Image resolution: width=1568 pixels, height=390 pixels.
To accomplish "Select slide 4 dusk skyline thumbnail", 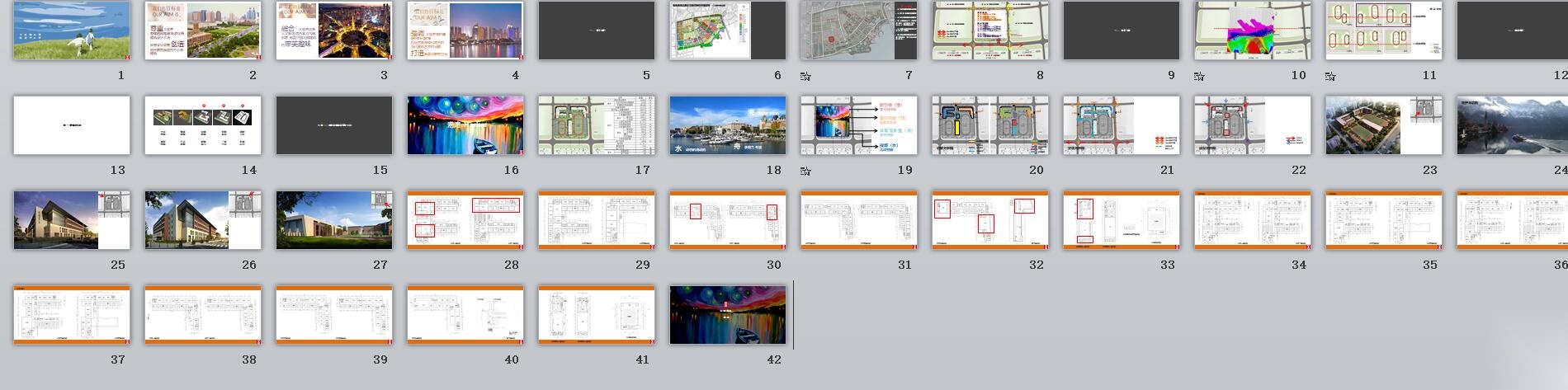I will tap(465, 31).
